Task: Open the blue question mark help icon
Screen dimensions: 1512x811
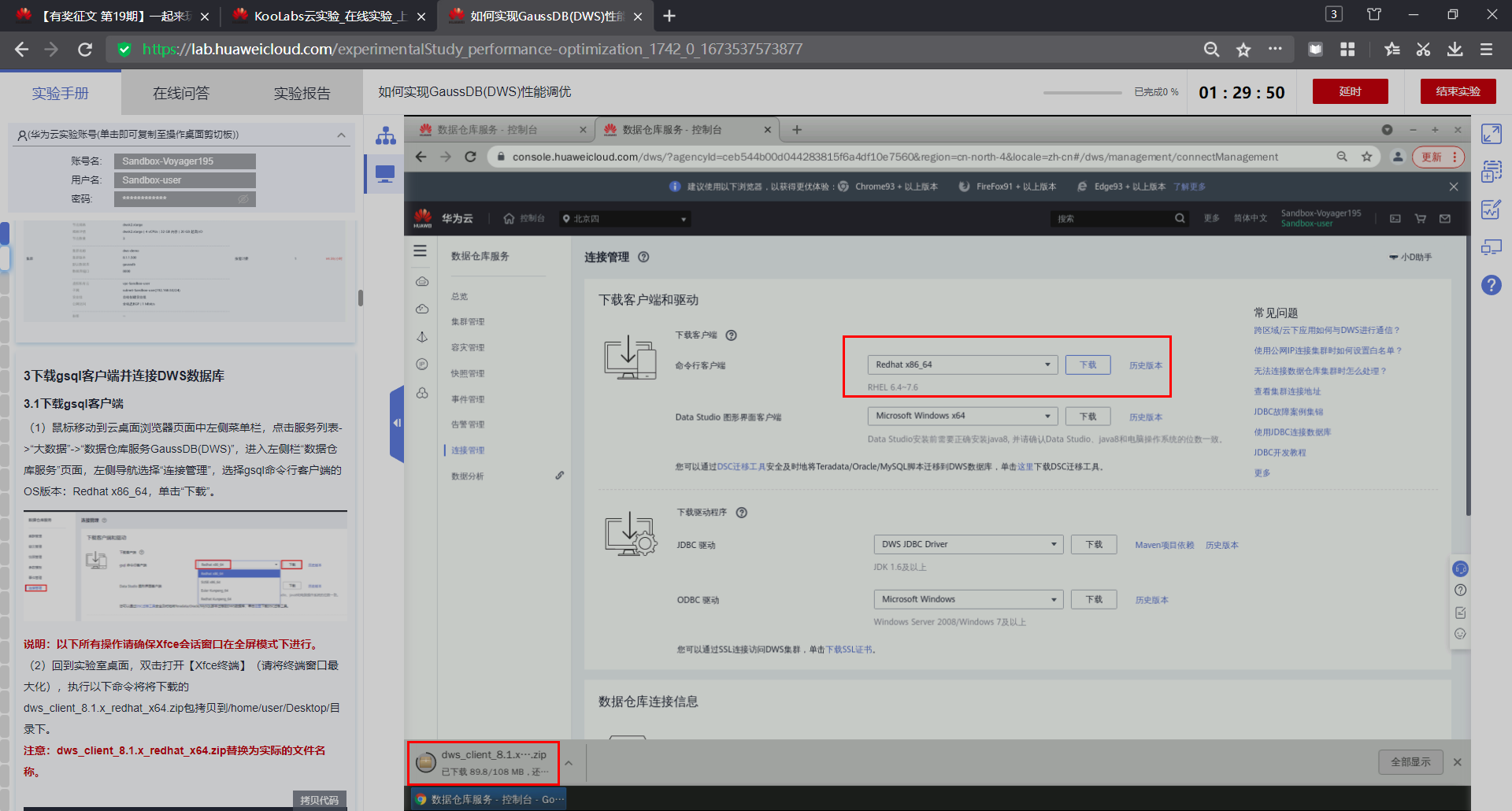Action: pos(1492,285)
